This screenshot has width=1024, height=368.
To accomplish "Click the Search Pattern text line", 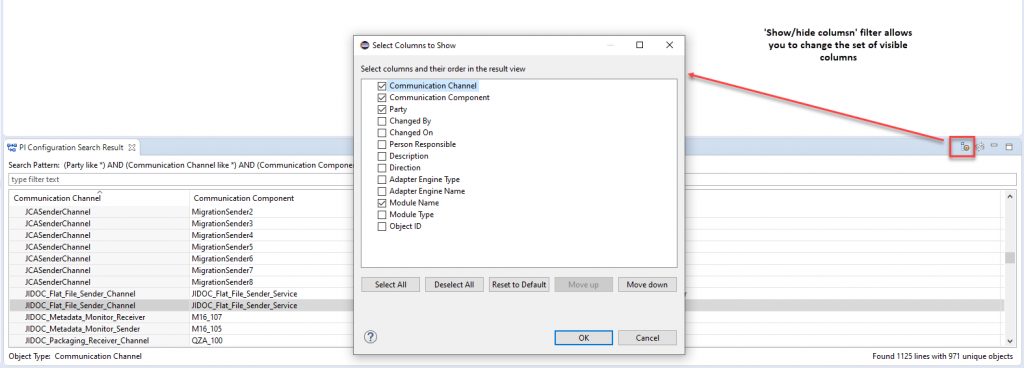I will pos(180,166).
